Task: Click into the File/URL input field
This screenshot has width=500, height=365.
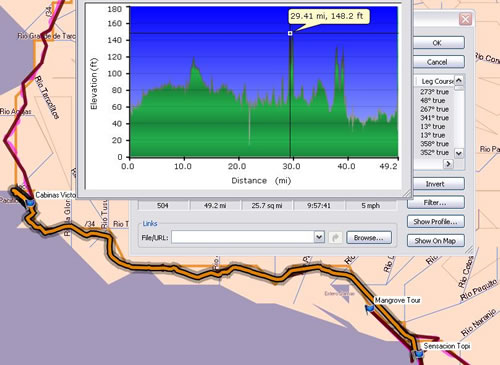Action: [x=243, y=237]
